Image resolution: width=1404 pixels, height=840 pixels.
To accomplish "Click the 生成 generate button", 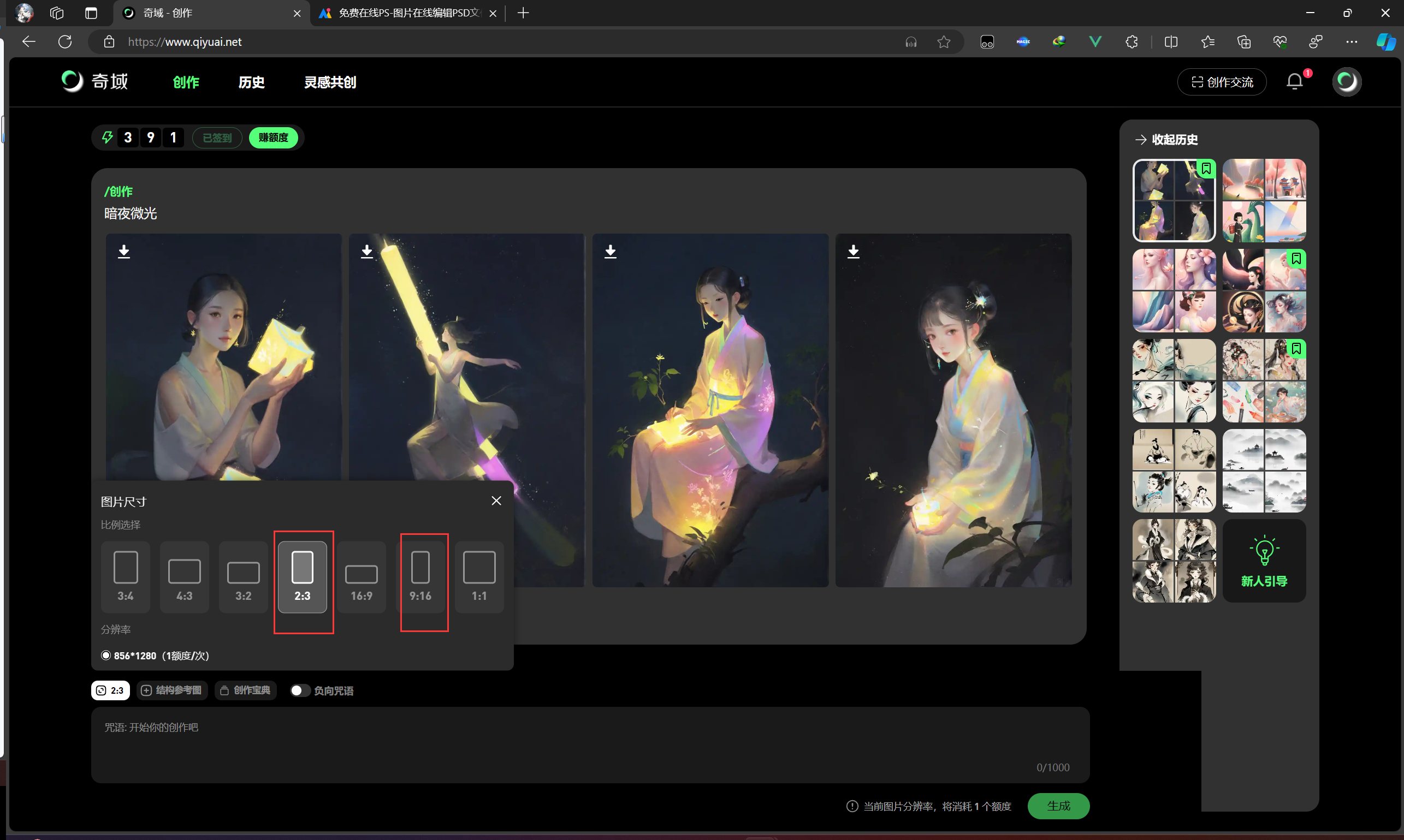I will 1058,806.
